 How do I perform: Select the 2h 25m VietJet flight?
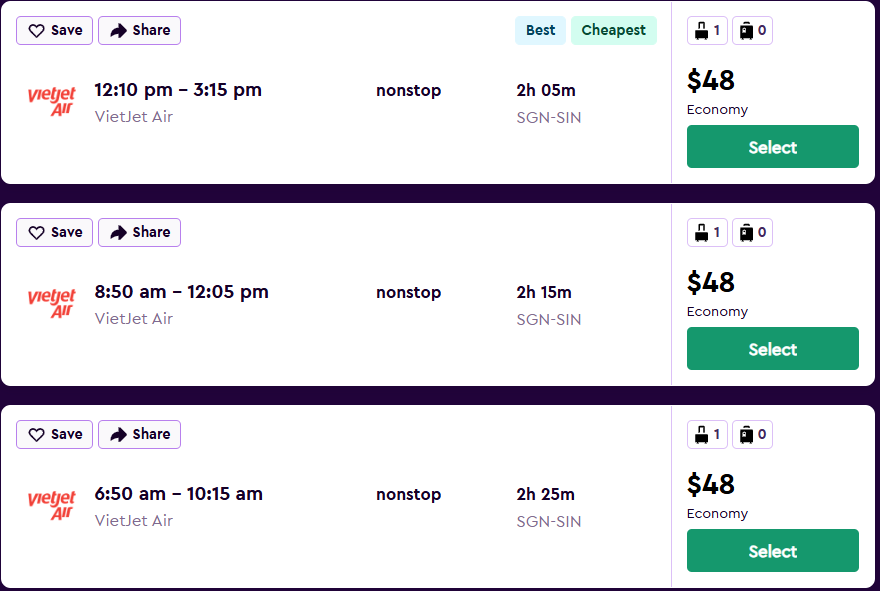click(x=772, y=551)
